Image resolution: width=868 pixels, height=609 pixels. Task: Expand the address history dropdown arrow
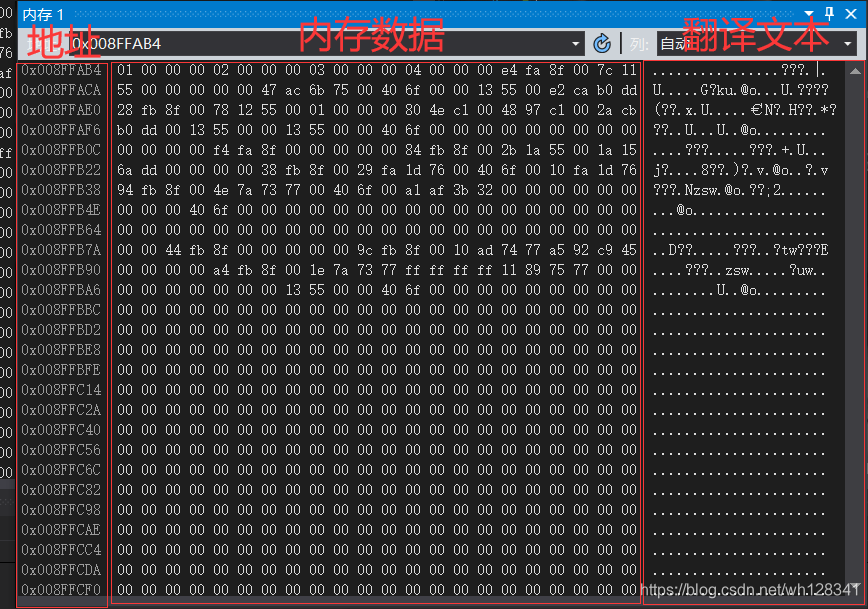[x=575, y=44]
